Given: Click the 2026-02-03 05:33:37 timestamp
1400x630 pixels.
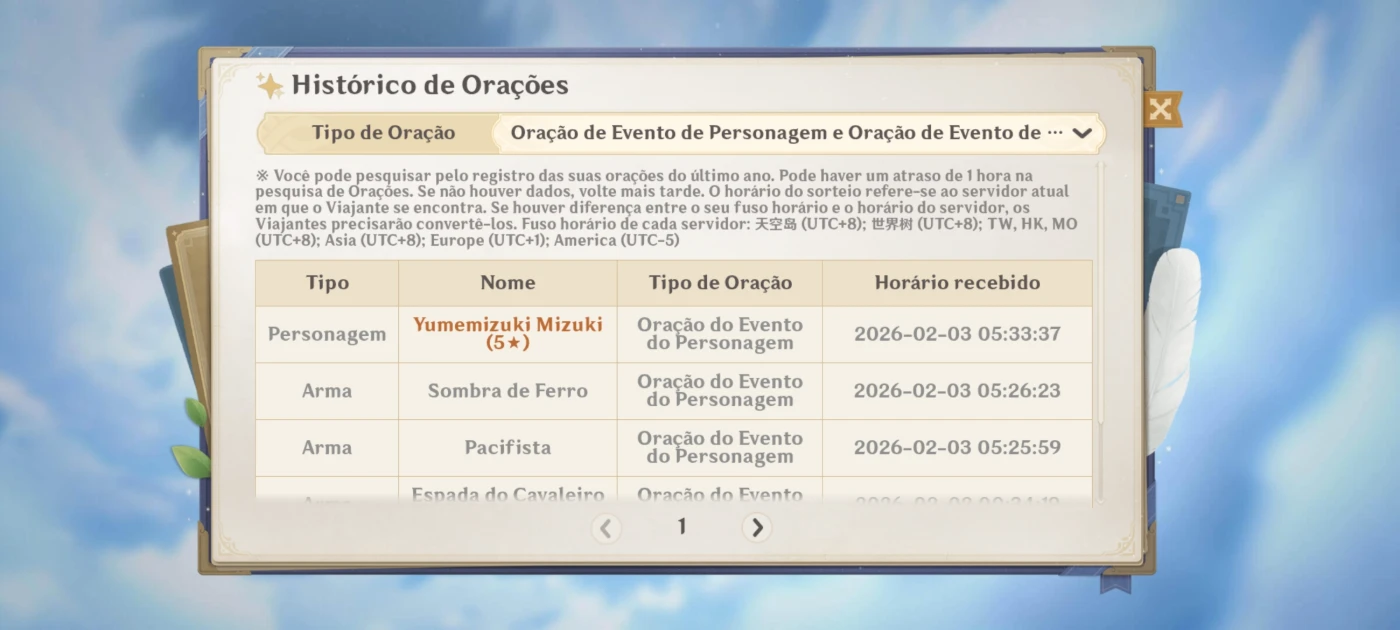Looking at the screenshot, I should point(956,334).
